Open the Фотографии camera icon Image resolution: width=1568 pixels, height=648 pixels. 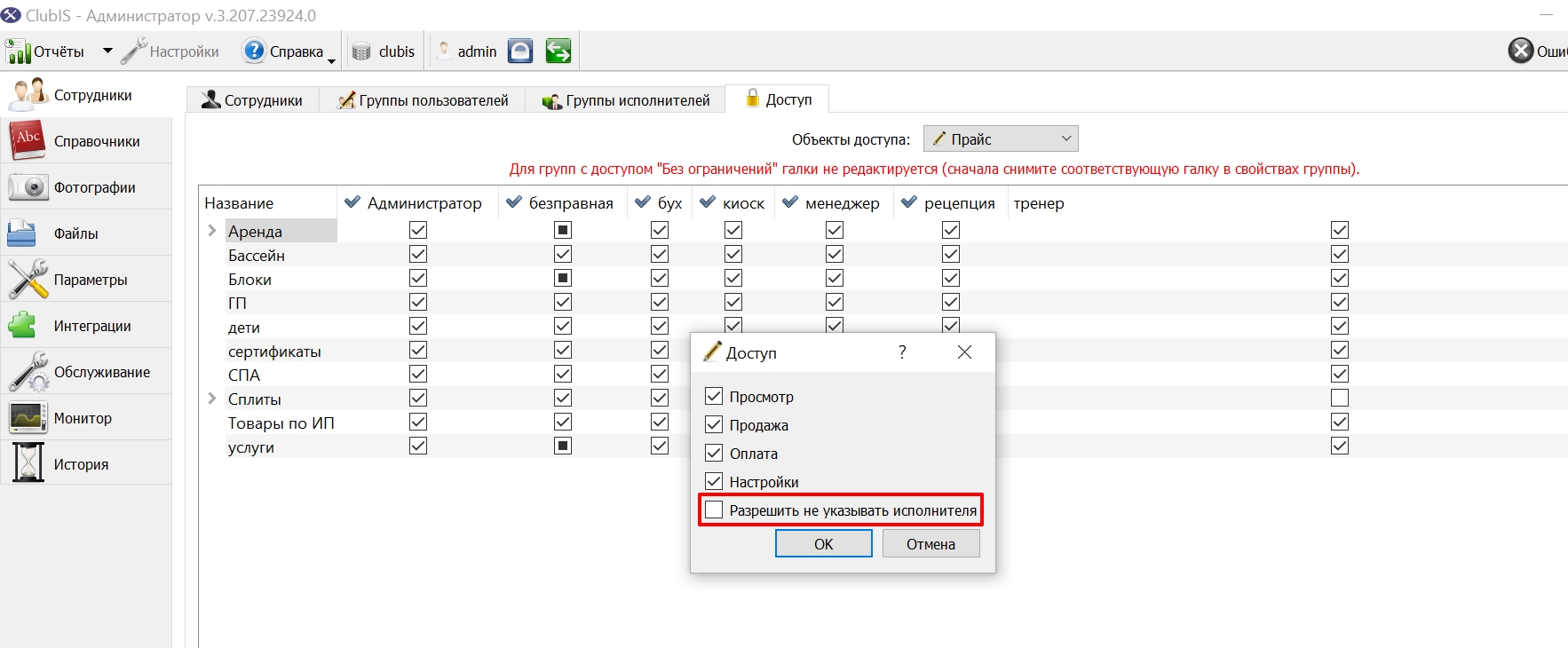pyautogui.click(x=28, y=187)
